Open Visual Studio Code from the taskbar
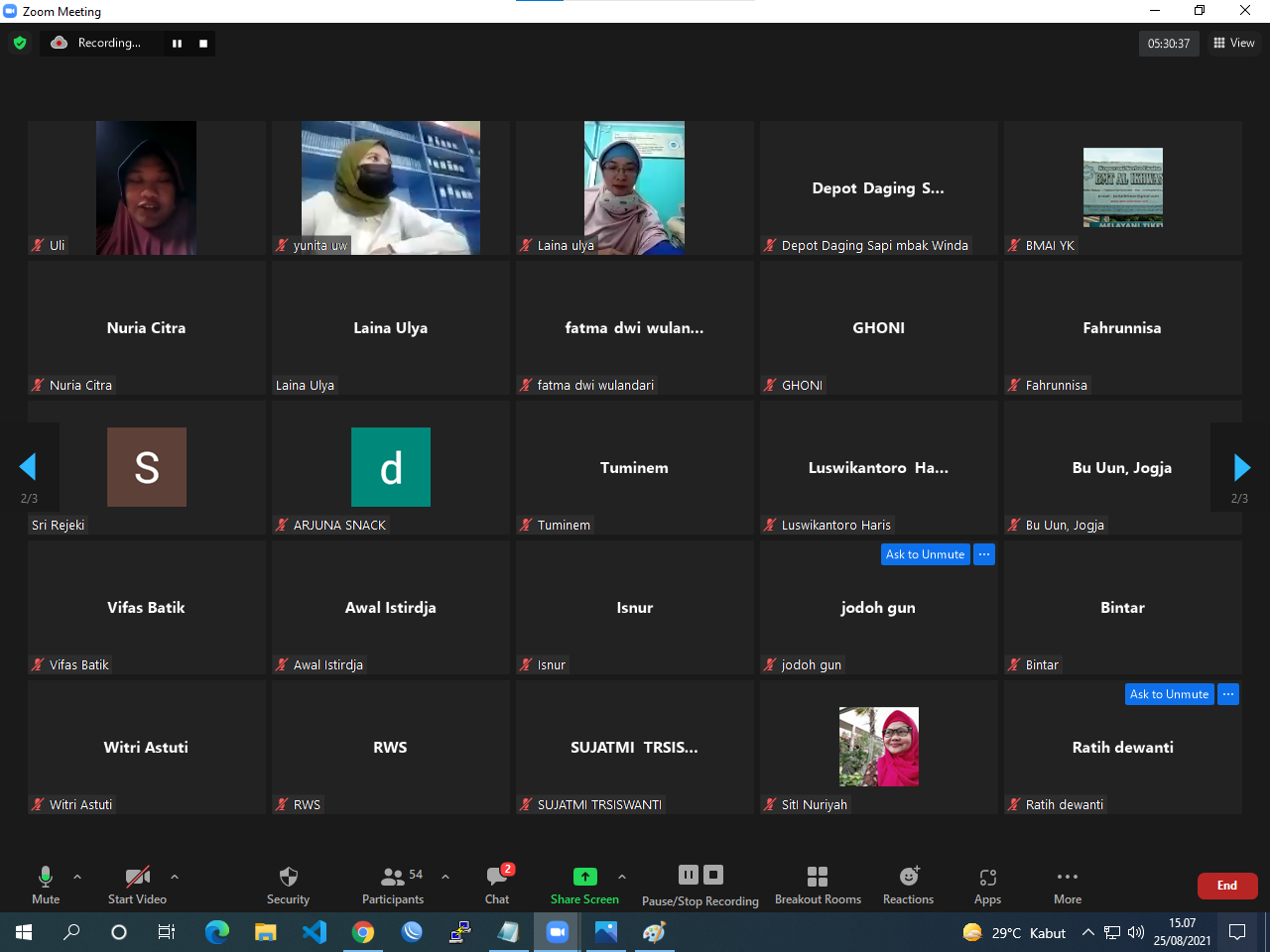 [x=315, y=932]
